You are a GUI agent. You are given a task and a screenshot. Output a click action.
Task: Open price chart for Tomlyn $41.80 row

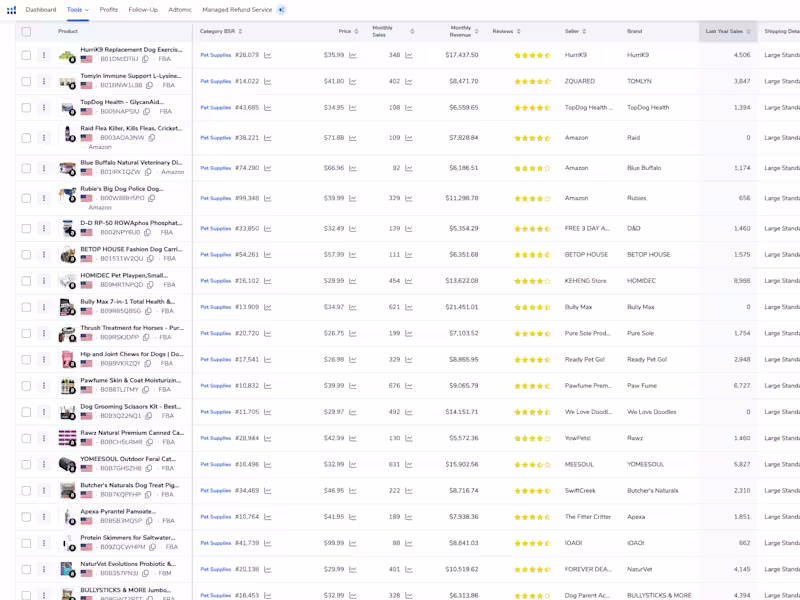[x=353, y=81]
